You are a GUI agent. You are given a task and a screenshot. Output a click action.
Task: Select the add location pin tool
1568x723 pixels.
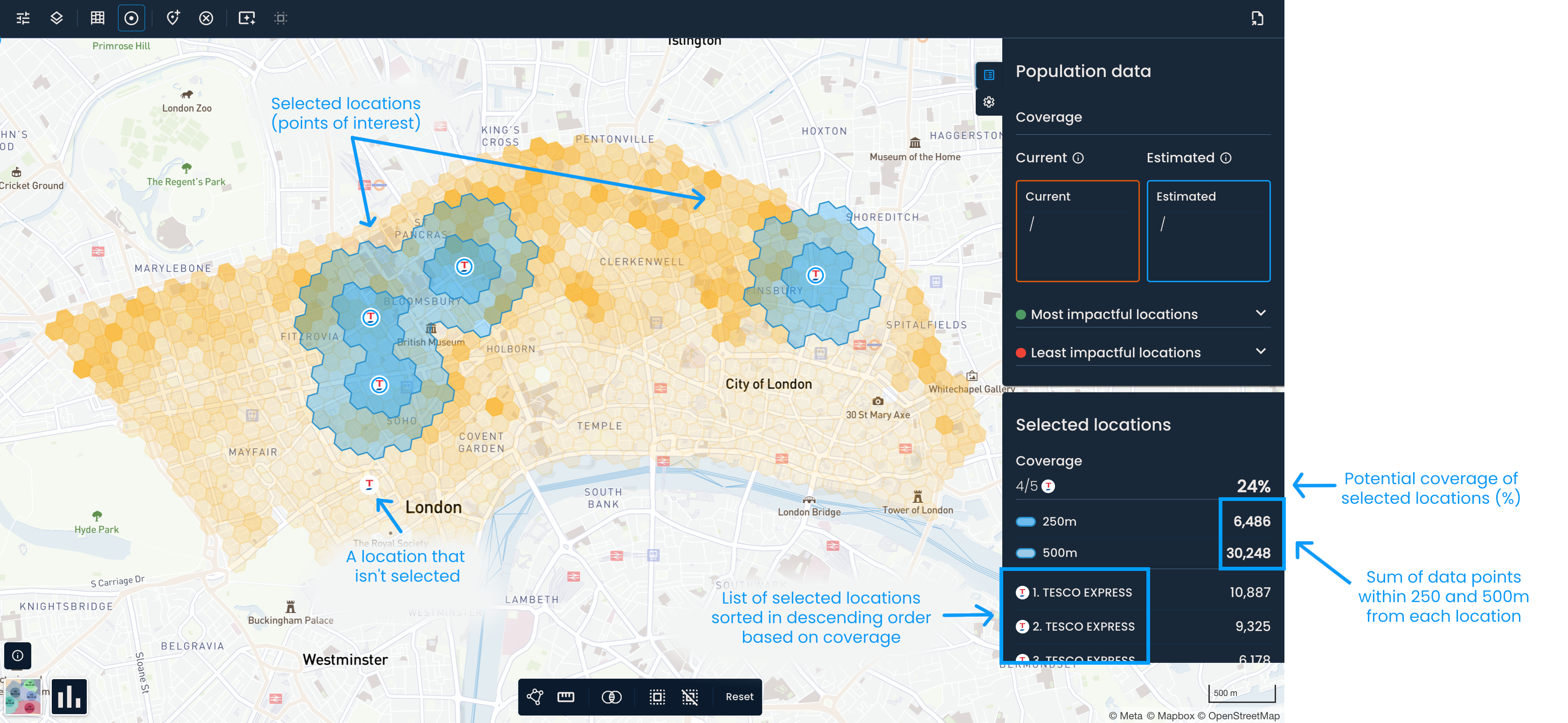pos(173,18)
